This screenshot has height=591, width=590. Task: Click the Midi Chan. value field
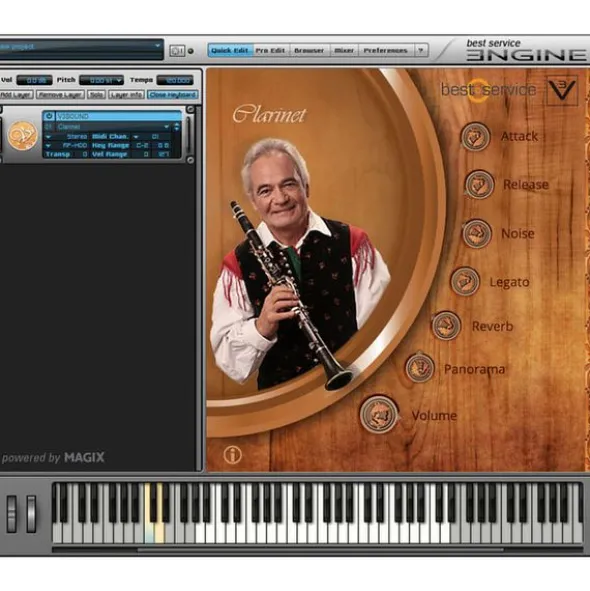(x=155, y=136)
